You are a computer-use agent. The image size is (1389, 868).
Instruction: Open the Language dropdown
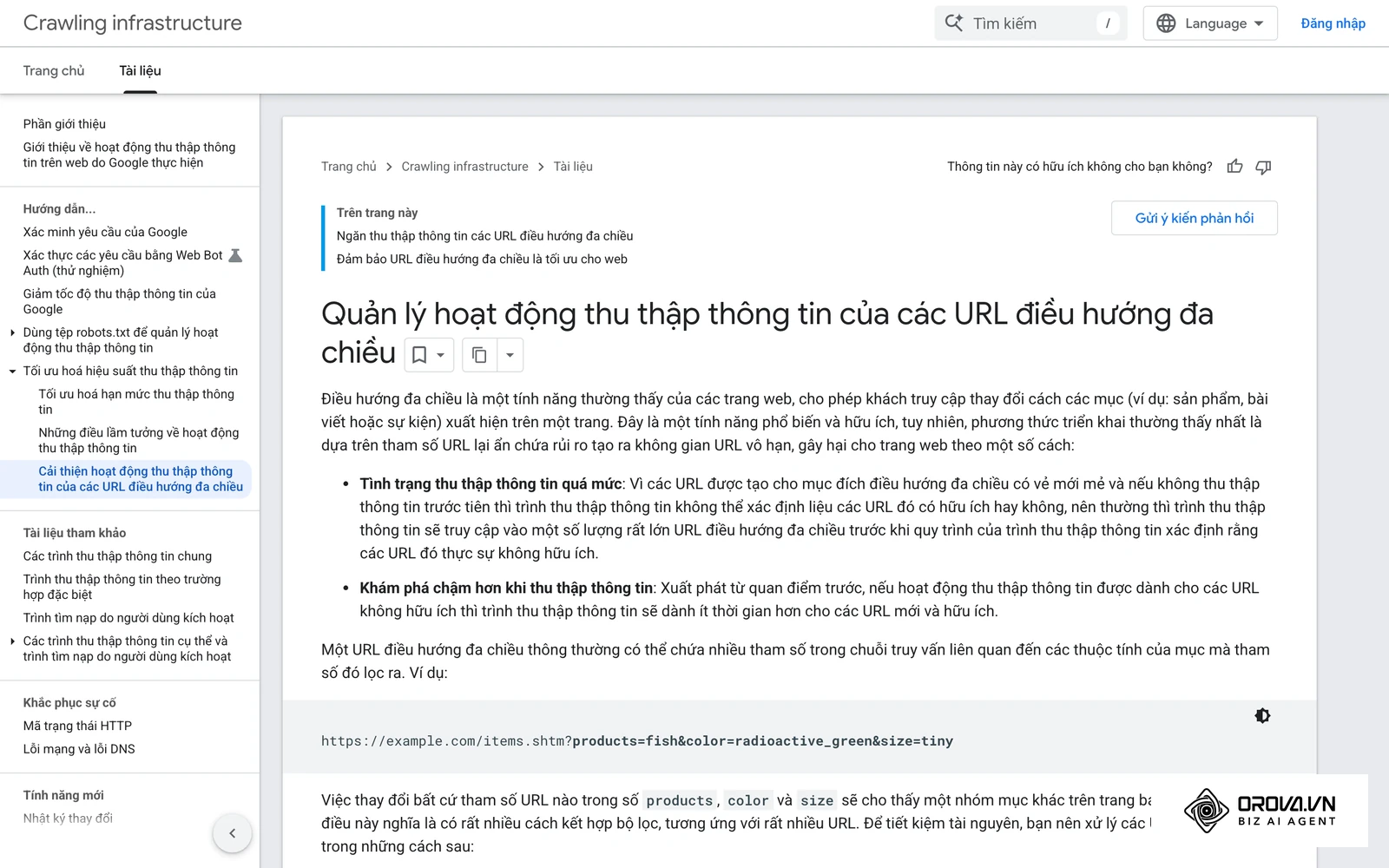1210,23
